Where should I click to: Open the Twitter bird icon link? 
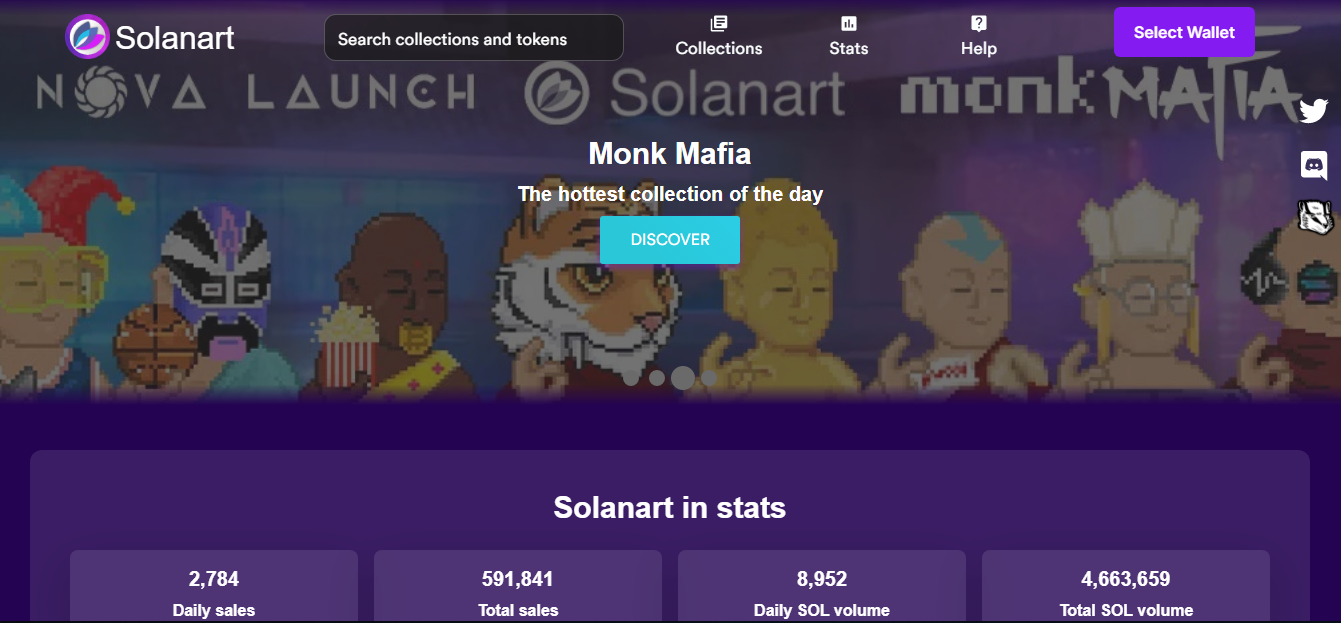[x=1313, y=110]
